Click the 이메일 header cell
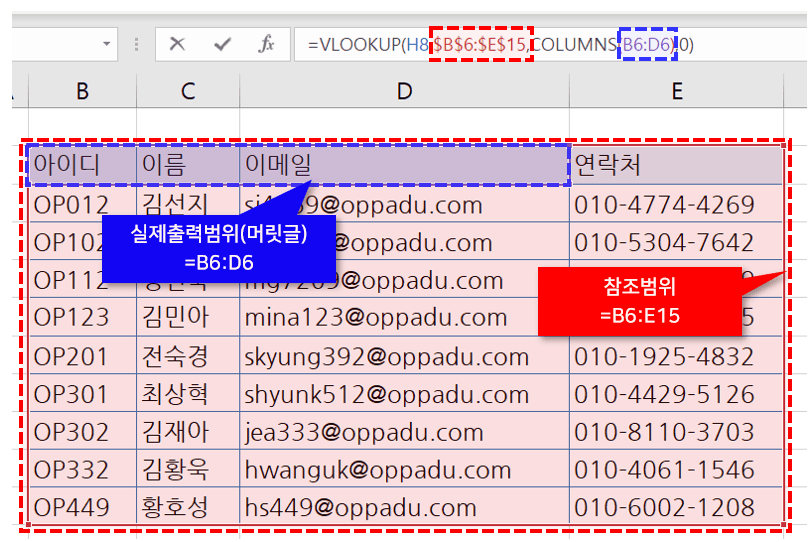 (404, 165)
